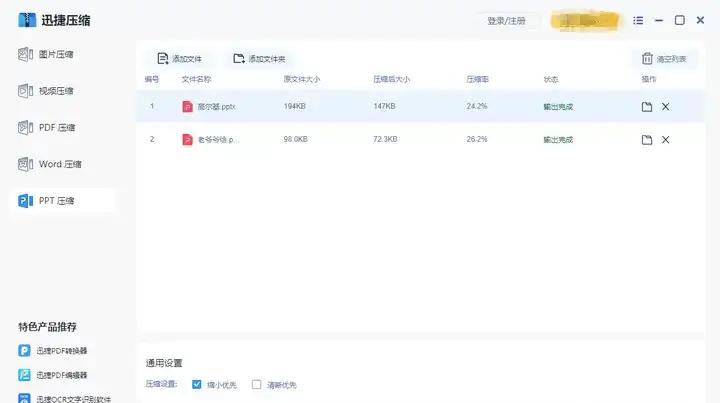Click the 添加文件夹 button
The width and height of the screenshot is (720, 403).
click(259, 59)
